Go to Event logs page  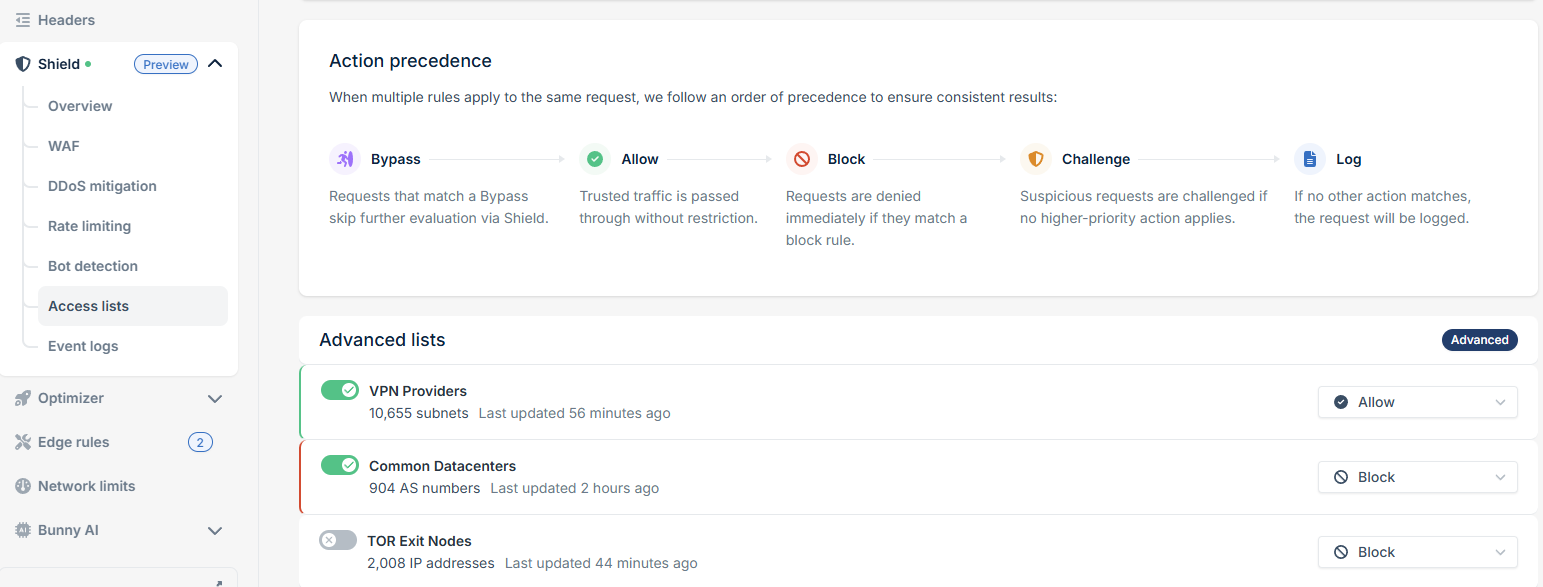(83, 346)
